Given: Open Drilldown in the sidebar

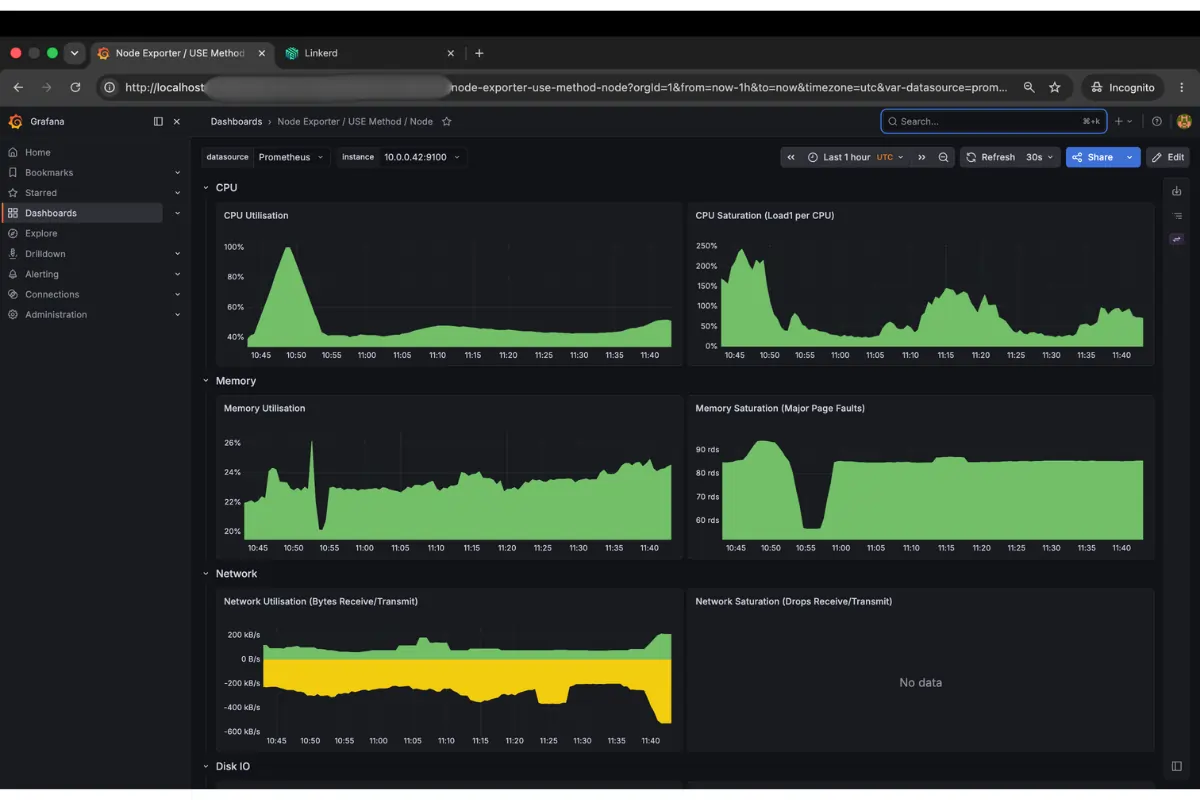Looking at the screenshot, I should 45,254.
